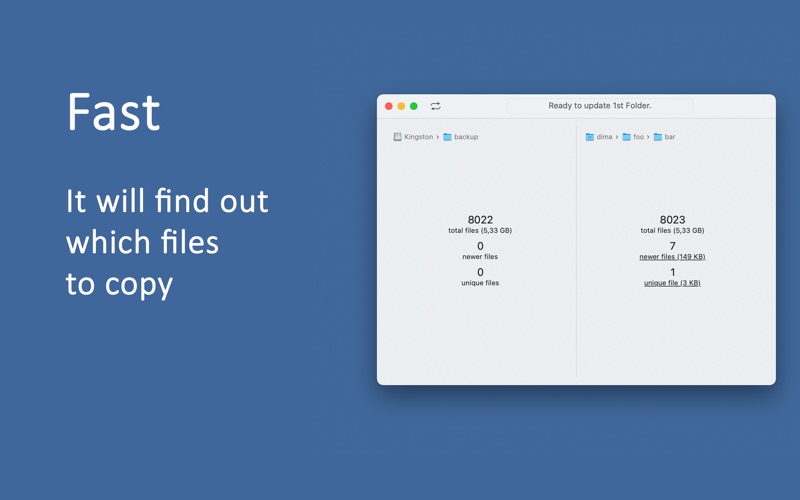The image size is (800, 500).
Task: Click the left pane total files (5,33 GB) label
Action: click(480, 231)
